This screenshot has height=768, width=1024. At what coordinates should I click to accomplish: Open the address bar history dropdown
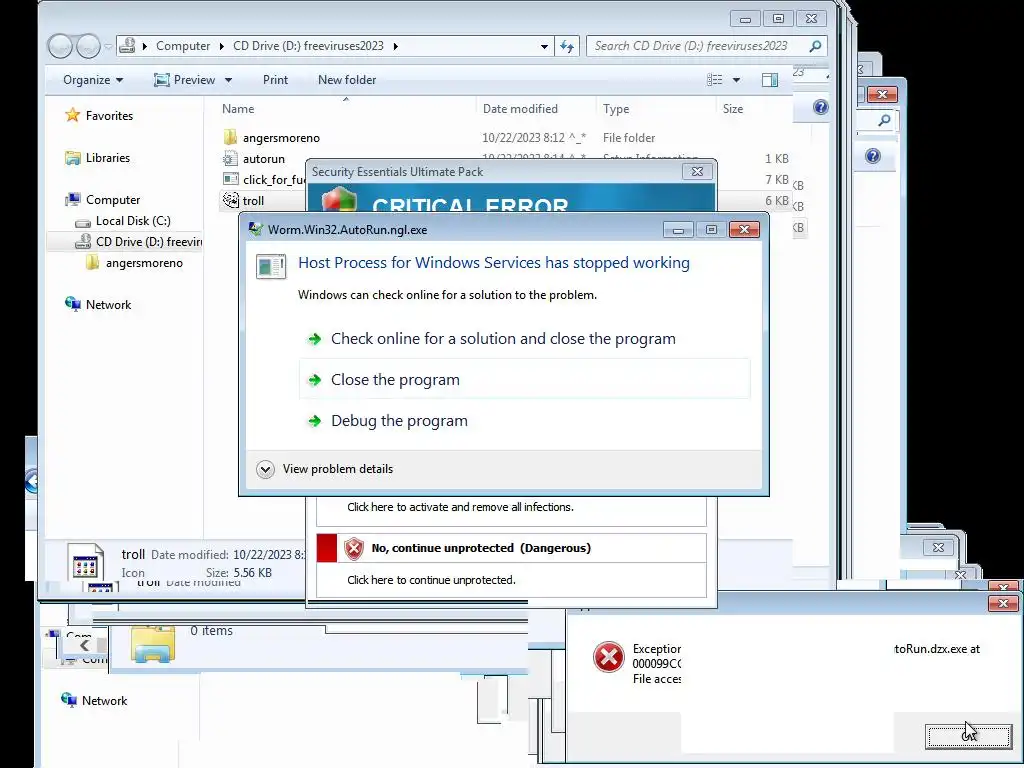[544, 46]
